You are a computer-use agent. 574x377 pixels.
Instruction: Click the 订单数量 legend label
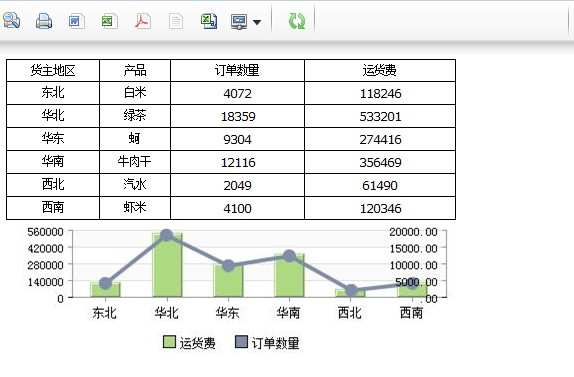click(x=275, y=343)
